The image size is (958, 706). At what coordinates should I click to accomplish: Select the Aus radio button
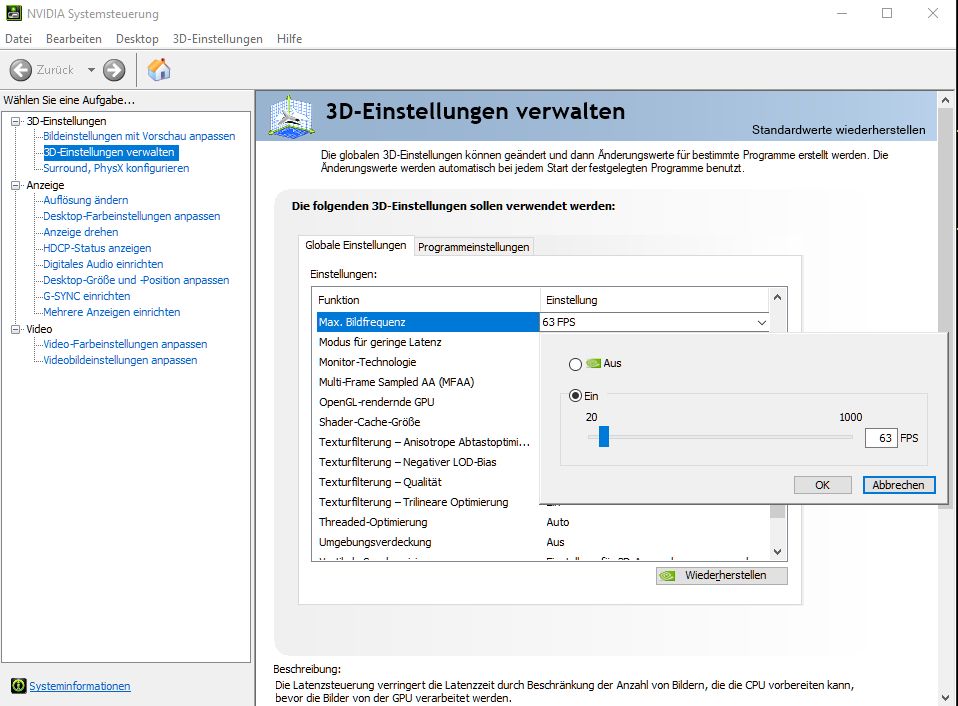point(575,364)
